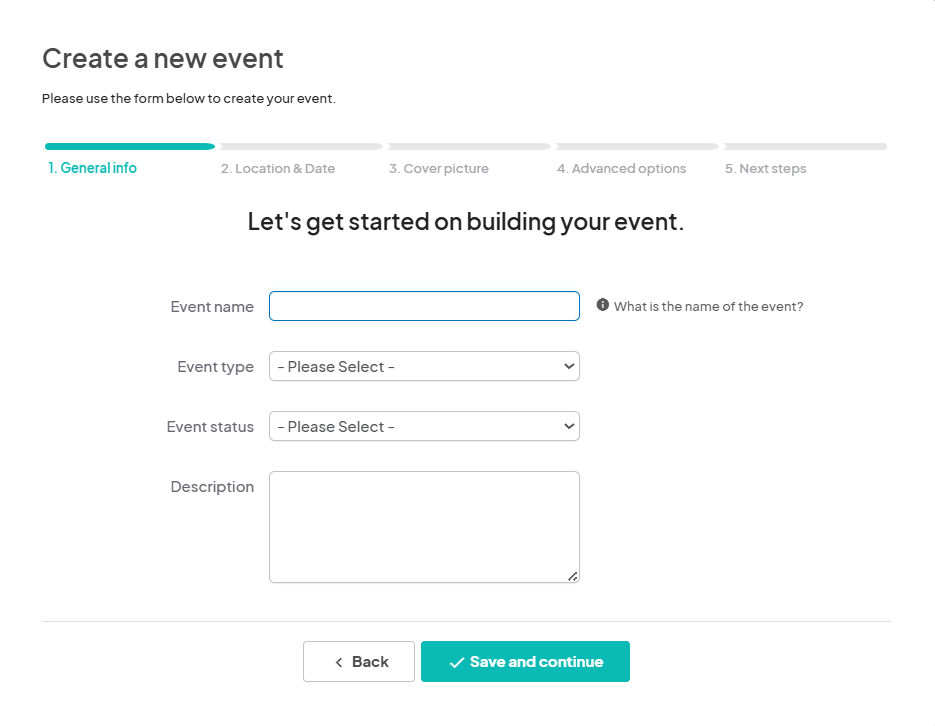Click the "Create a new event" heading

pos(163,59)
